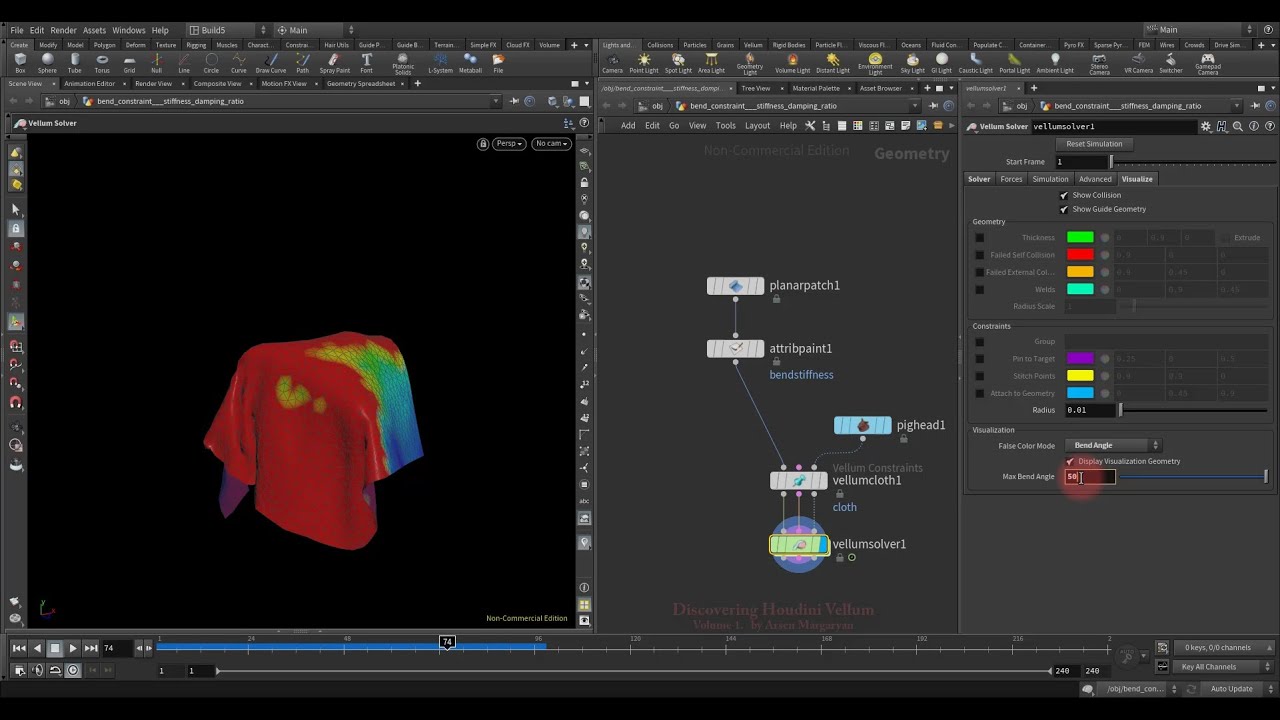Image resolution: width=1280 pixels, height=720 pixels.
Task: Toggle Show Collision checkbox
Action: click(1064, 195)
